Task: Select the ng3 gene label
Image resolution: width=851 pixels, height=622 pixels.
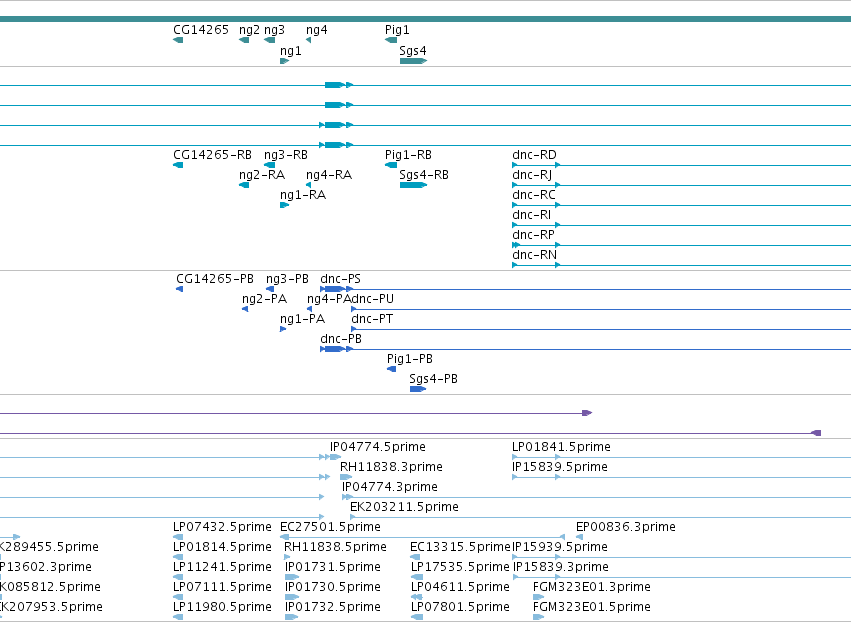Action: point(274,30)
